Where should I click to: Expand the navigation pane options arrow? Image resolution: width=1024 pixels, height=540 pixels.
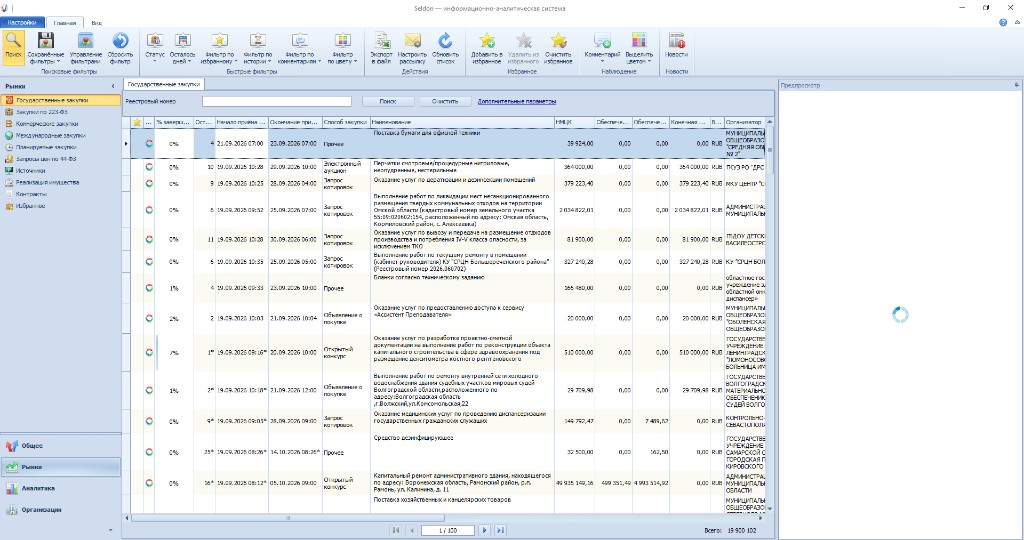click(110, 530)
